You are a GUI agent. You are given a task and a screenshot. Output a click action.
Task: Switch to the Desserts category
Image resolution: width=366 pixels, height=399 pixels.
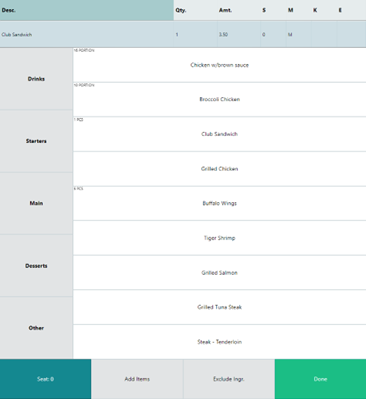[36, 266]
